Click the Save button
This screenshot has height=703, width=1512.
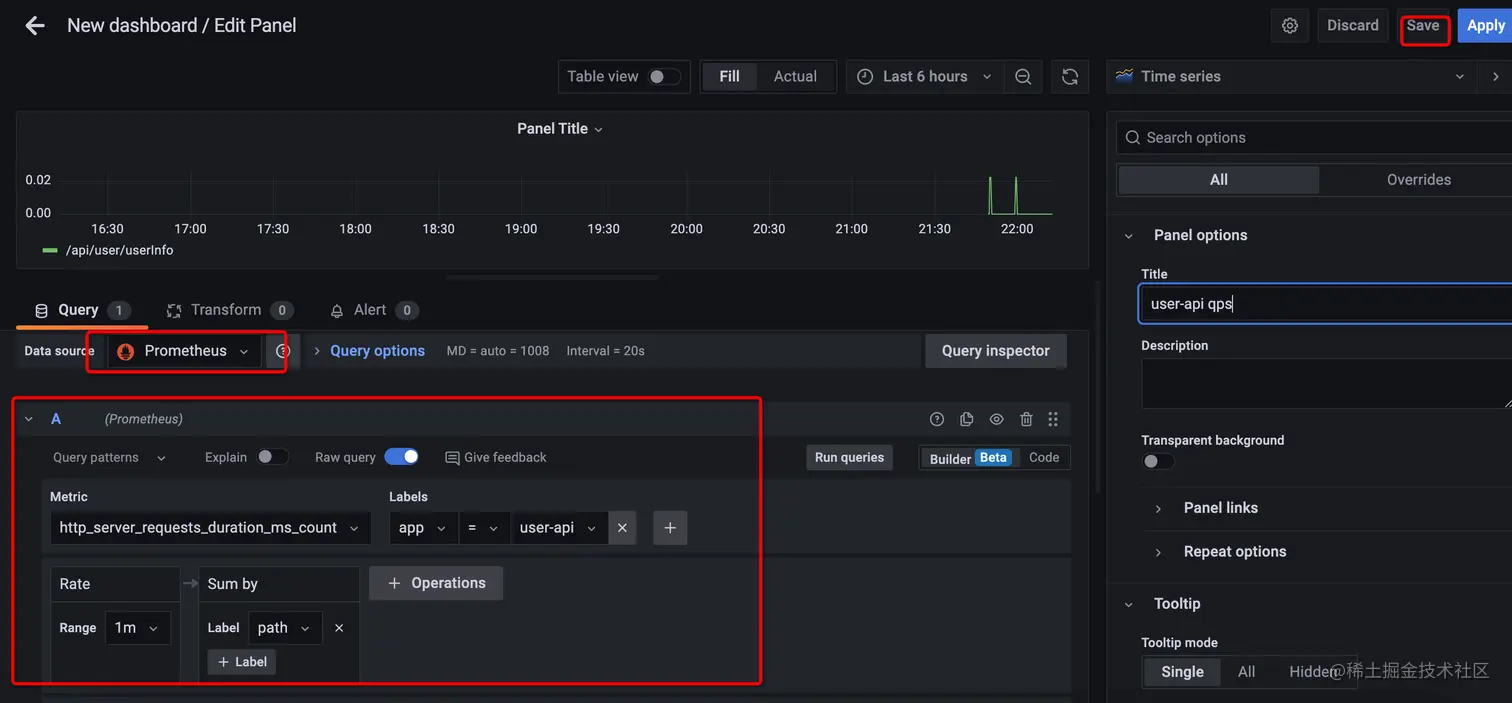(1423, 26)
